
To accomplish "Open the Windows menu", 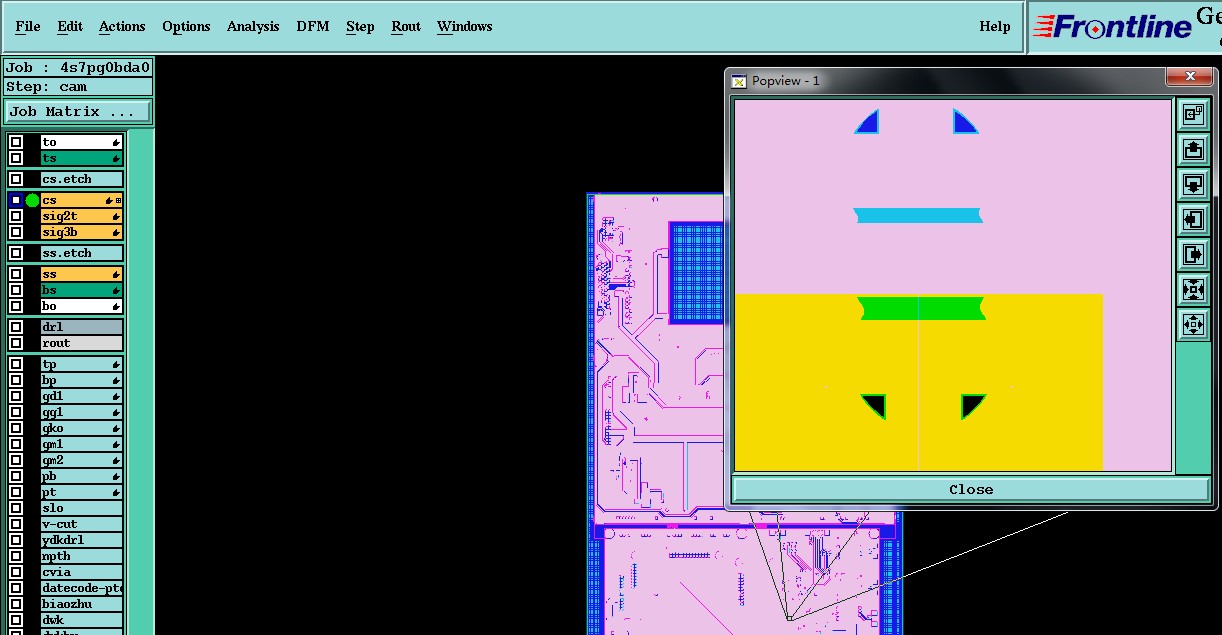I will click(x=464, y=26).
